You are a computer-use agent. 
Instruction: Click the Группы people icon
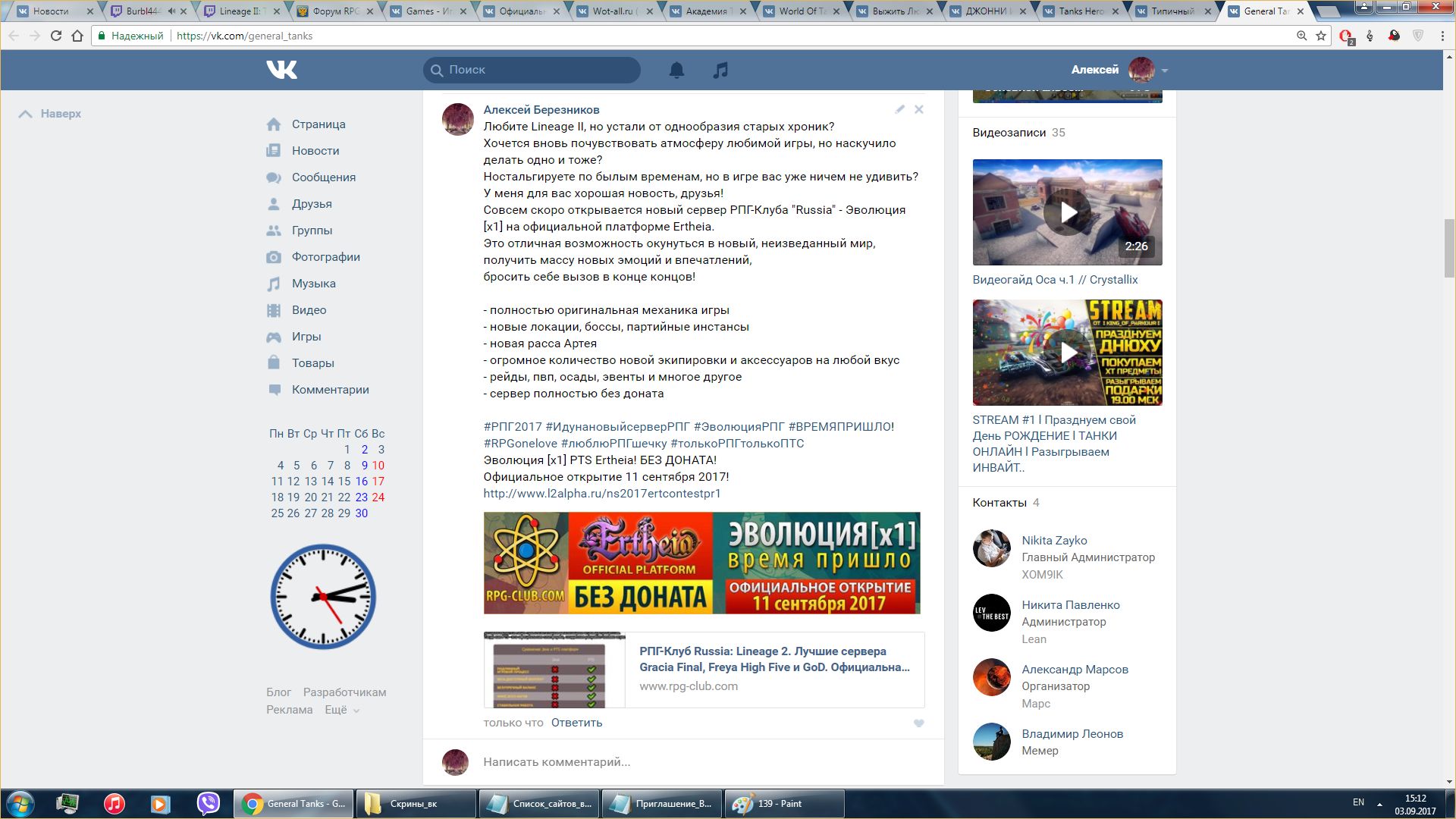[274, 231]
